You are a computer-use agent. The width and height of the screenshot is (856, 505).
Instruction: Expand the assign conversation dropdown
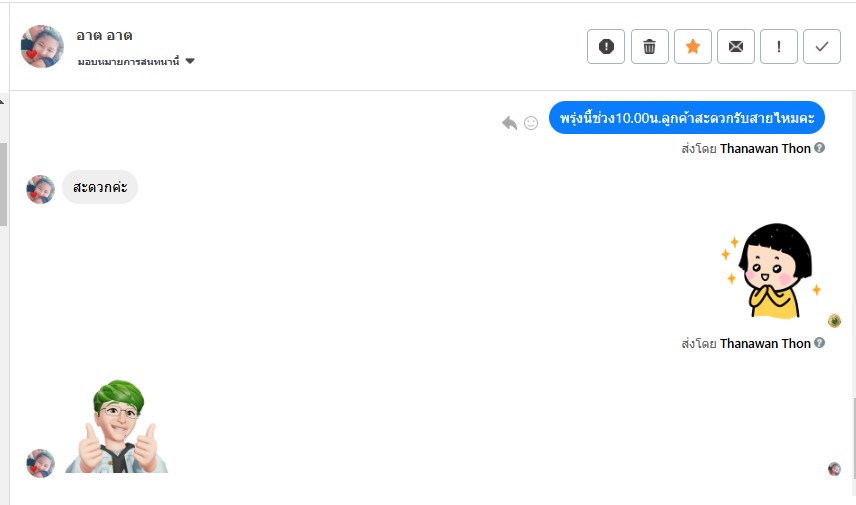tap(135, 61)
